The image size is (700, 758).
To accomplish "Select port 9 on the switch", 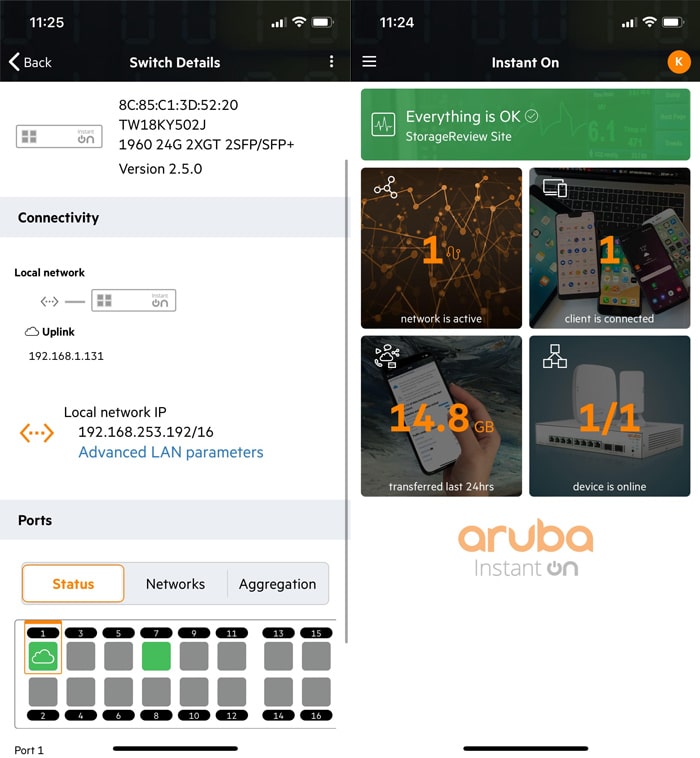I will pos(194,656).
